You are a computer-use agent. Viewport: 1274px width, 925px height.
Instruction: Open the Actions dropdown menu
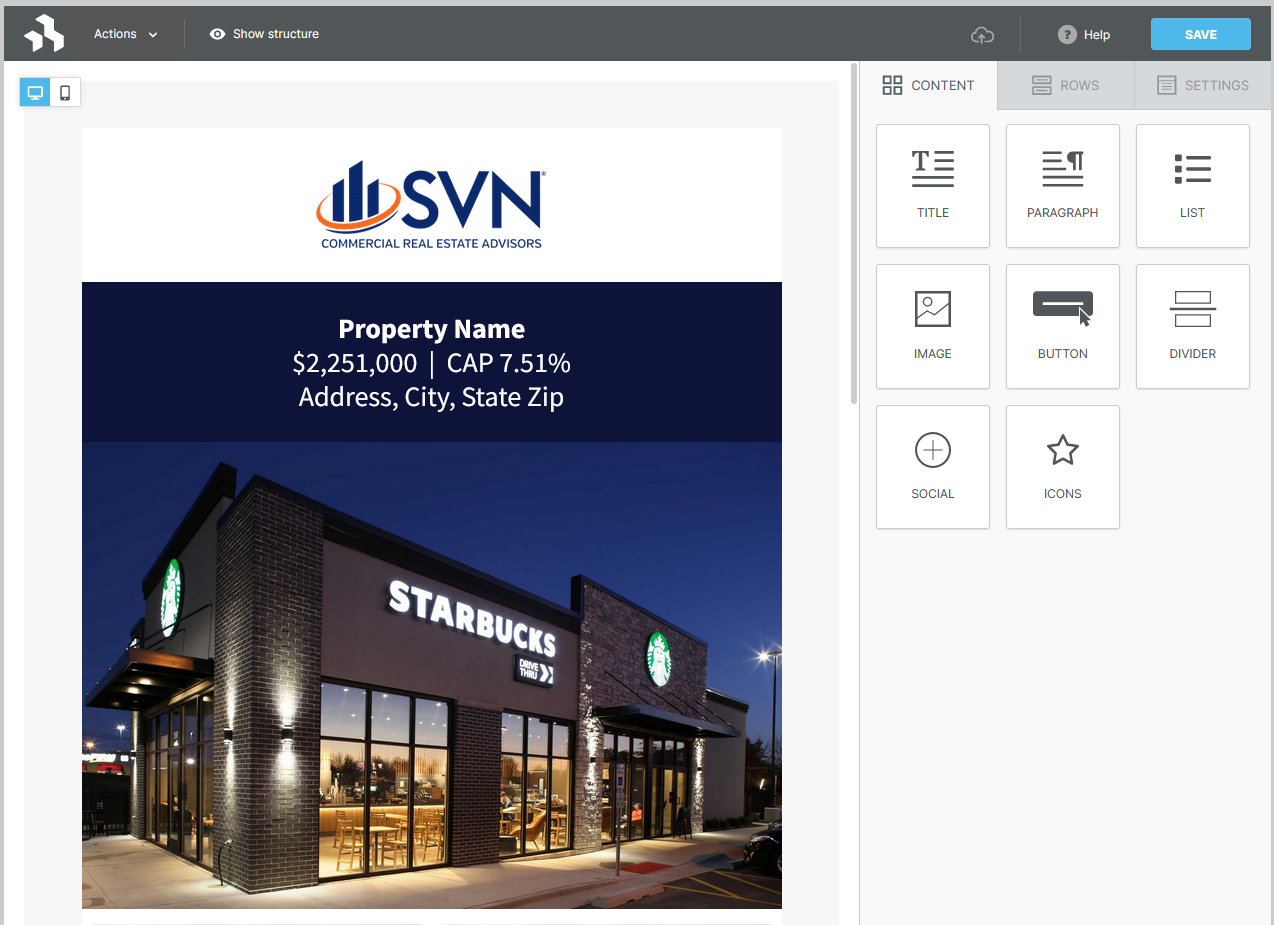(x=126, y=34)
